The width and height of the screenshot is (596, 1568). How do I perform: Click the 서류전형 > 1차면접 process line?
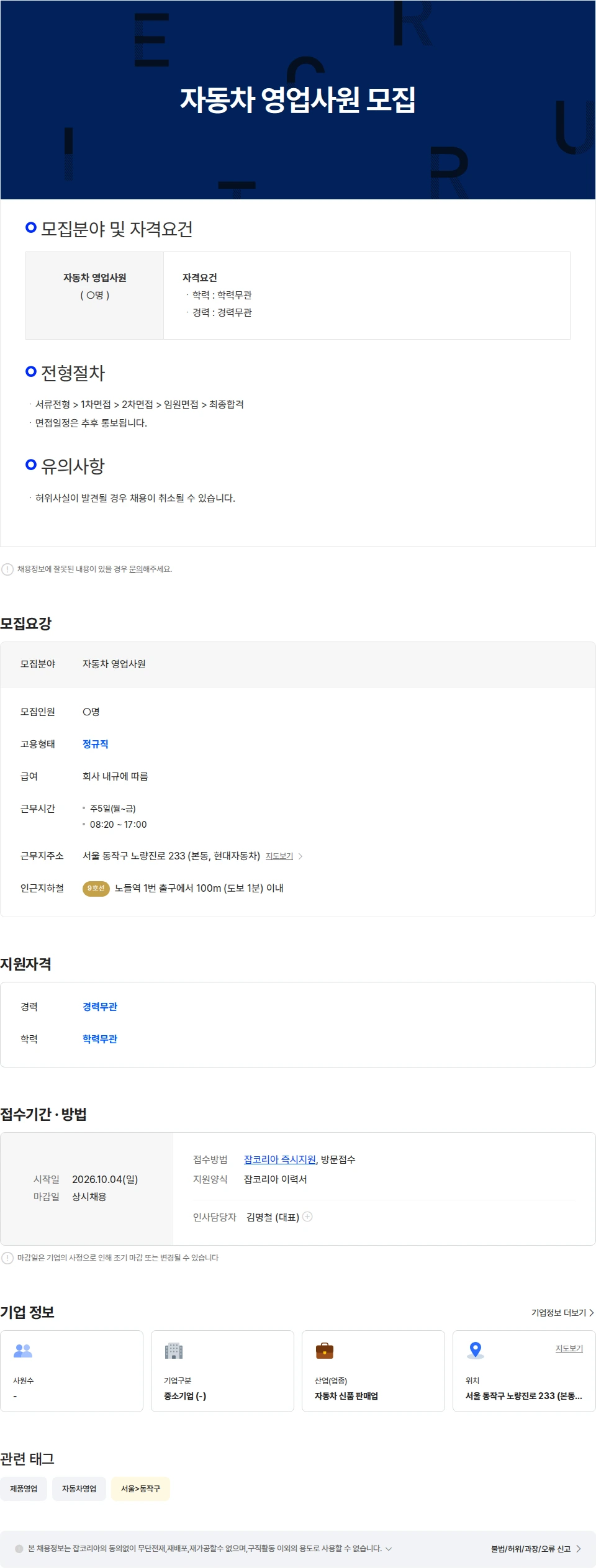coord(140,404)
